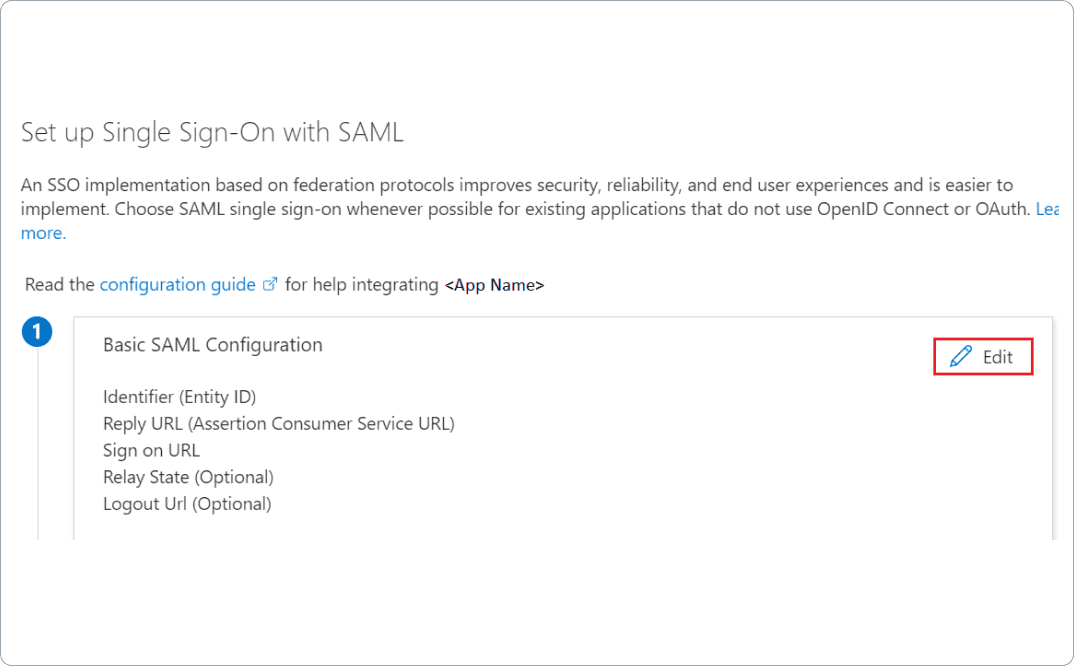Click the external-link icon beside configuration guide
This screenshot has width=1074, height=666.
(x=270, y=284)
